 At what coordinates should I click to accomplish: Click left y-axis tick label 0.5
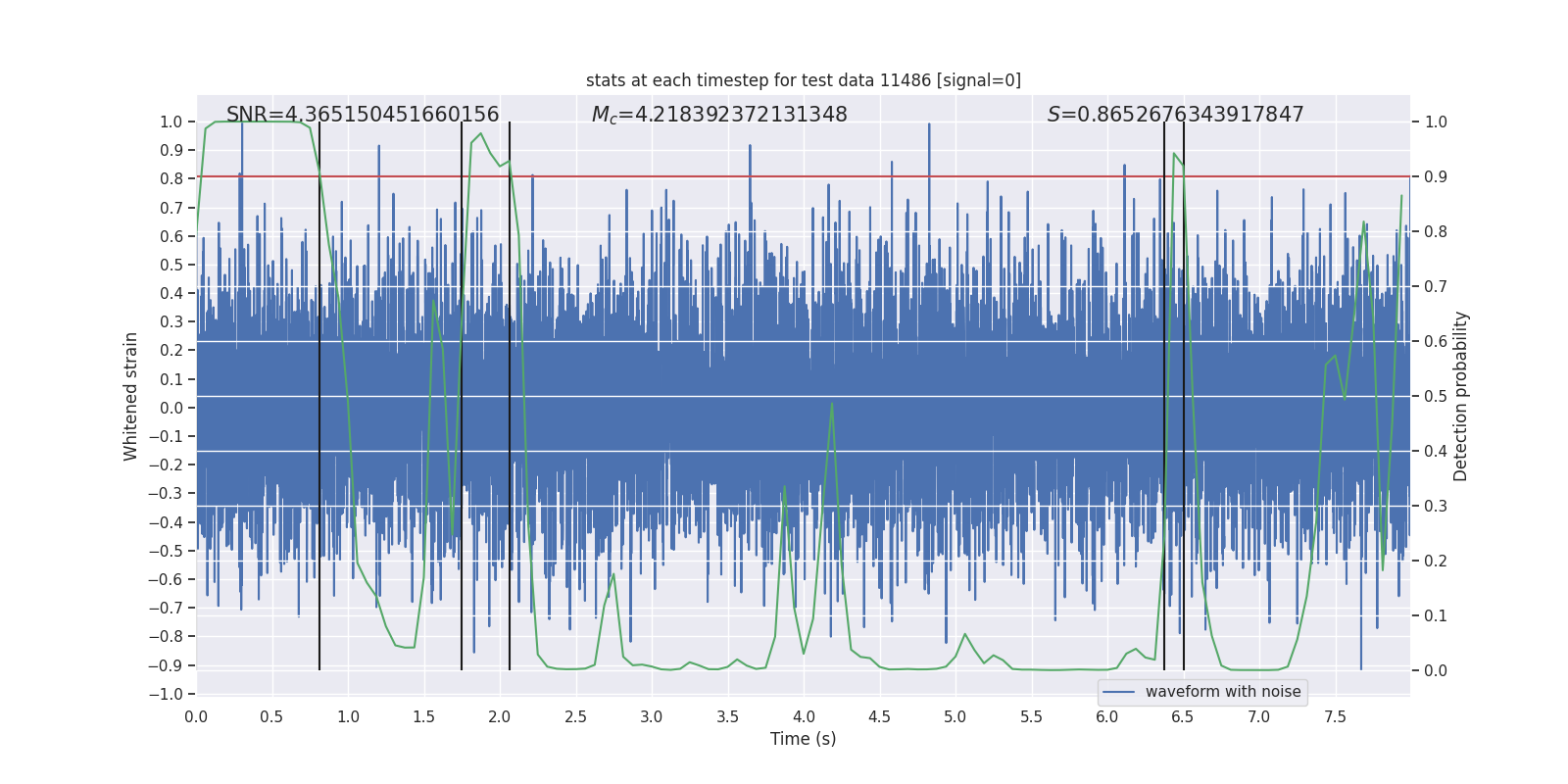171,265
